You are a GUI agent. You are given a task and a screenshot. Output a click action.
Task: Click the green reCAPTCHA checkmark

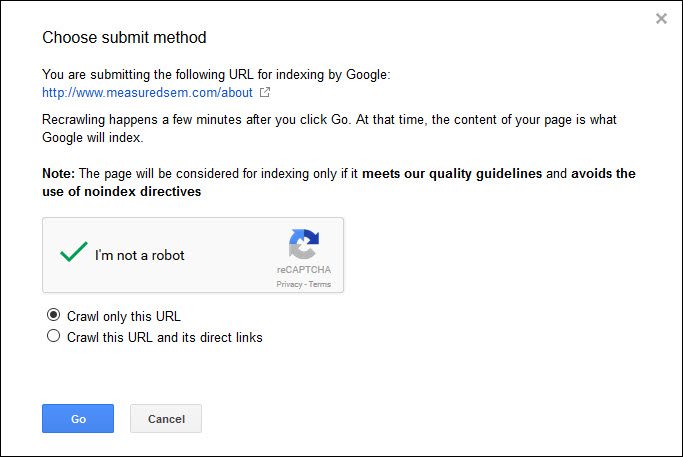click(73, 254)
